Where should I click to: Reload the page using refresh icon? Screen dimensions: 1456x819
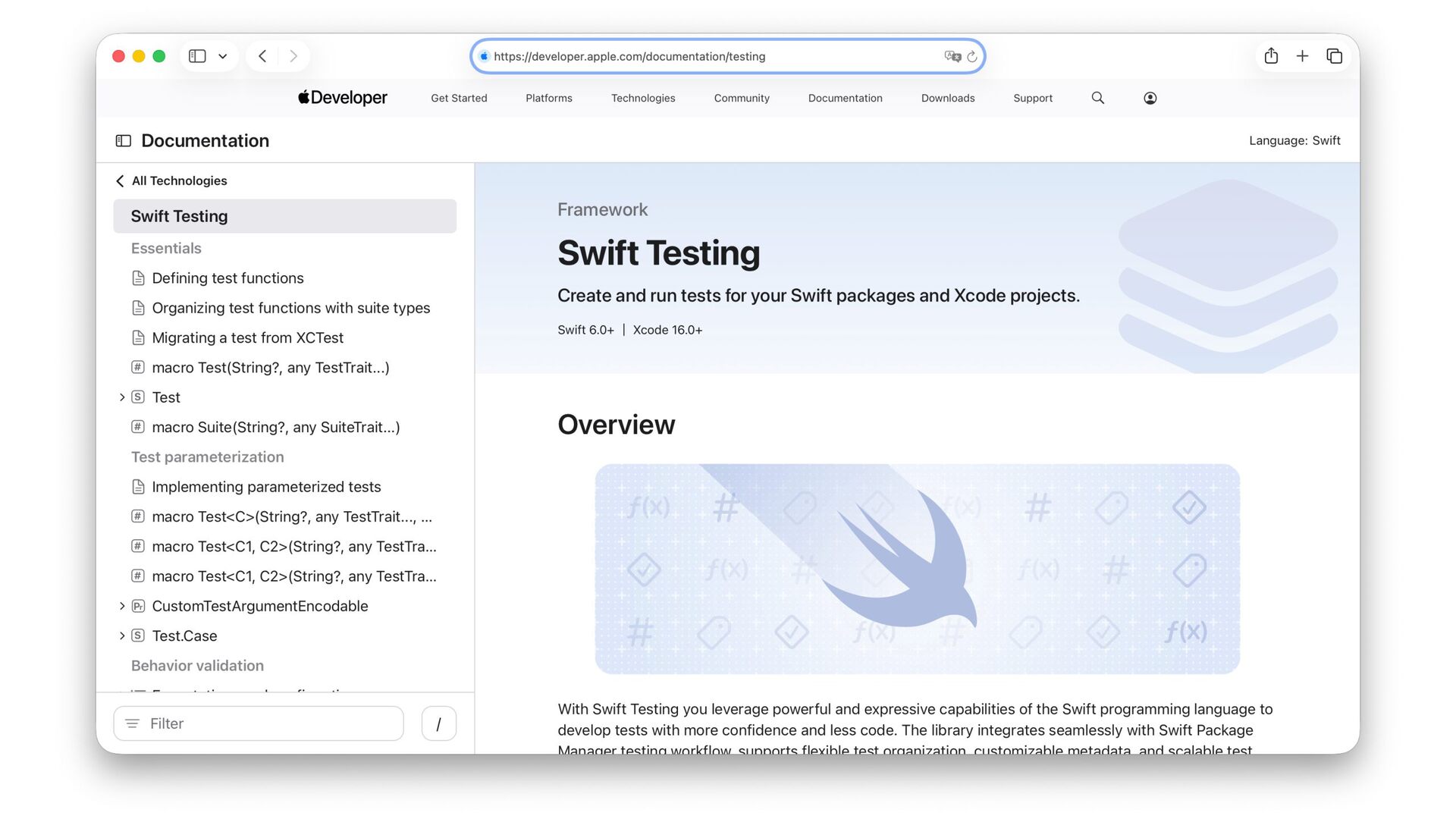click(x=971, y=57)
